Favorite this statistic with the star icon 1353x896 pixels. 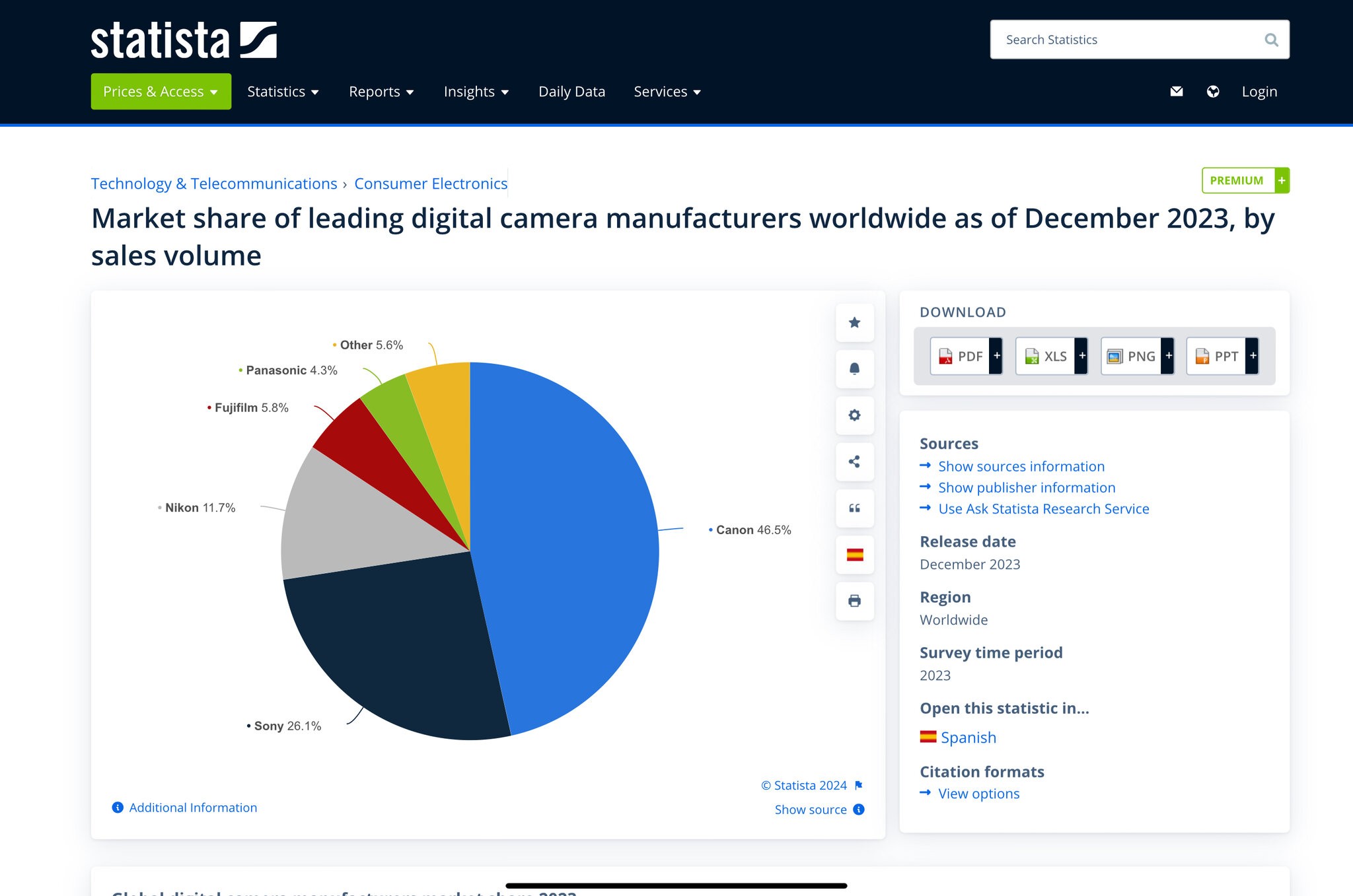tap(855, 322)
